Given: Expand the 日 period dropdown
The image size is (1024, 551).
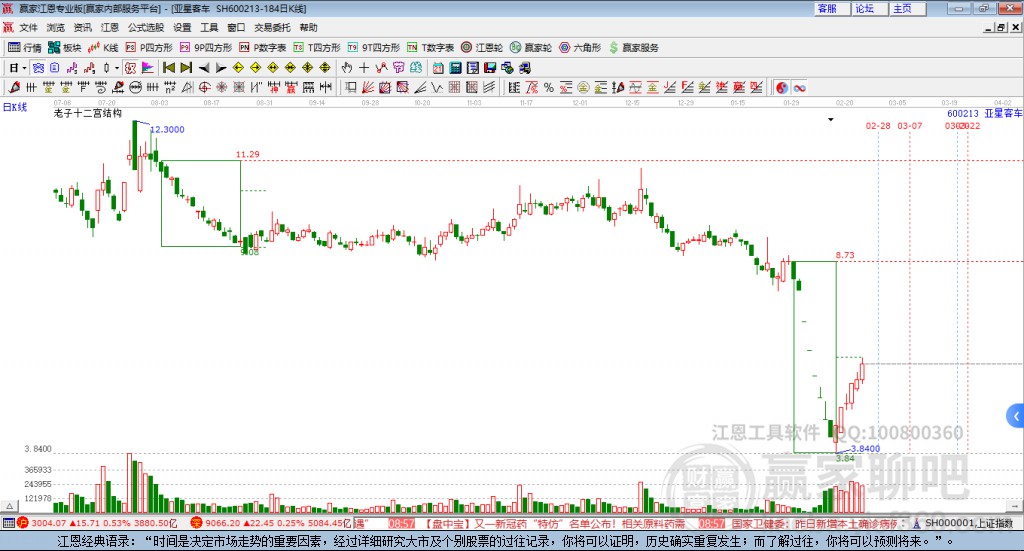Looking at the screenshot, I should (24, 68).
